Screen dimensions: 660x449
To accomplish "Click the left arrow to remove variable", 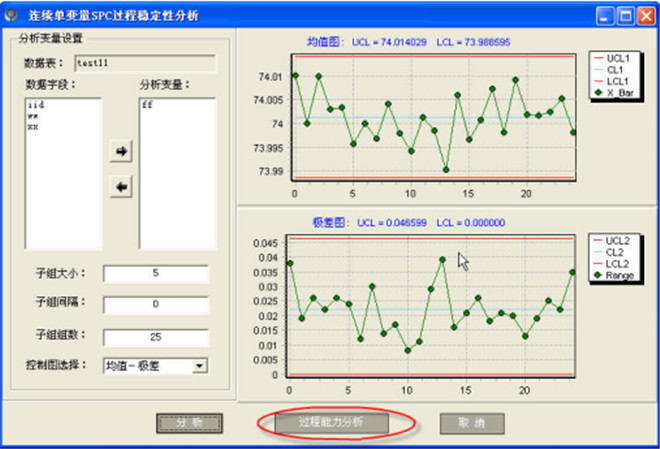I will [x=122, y=187].
